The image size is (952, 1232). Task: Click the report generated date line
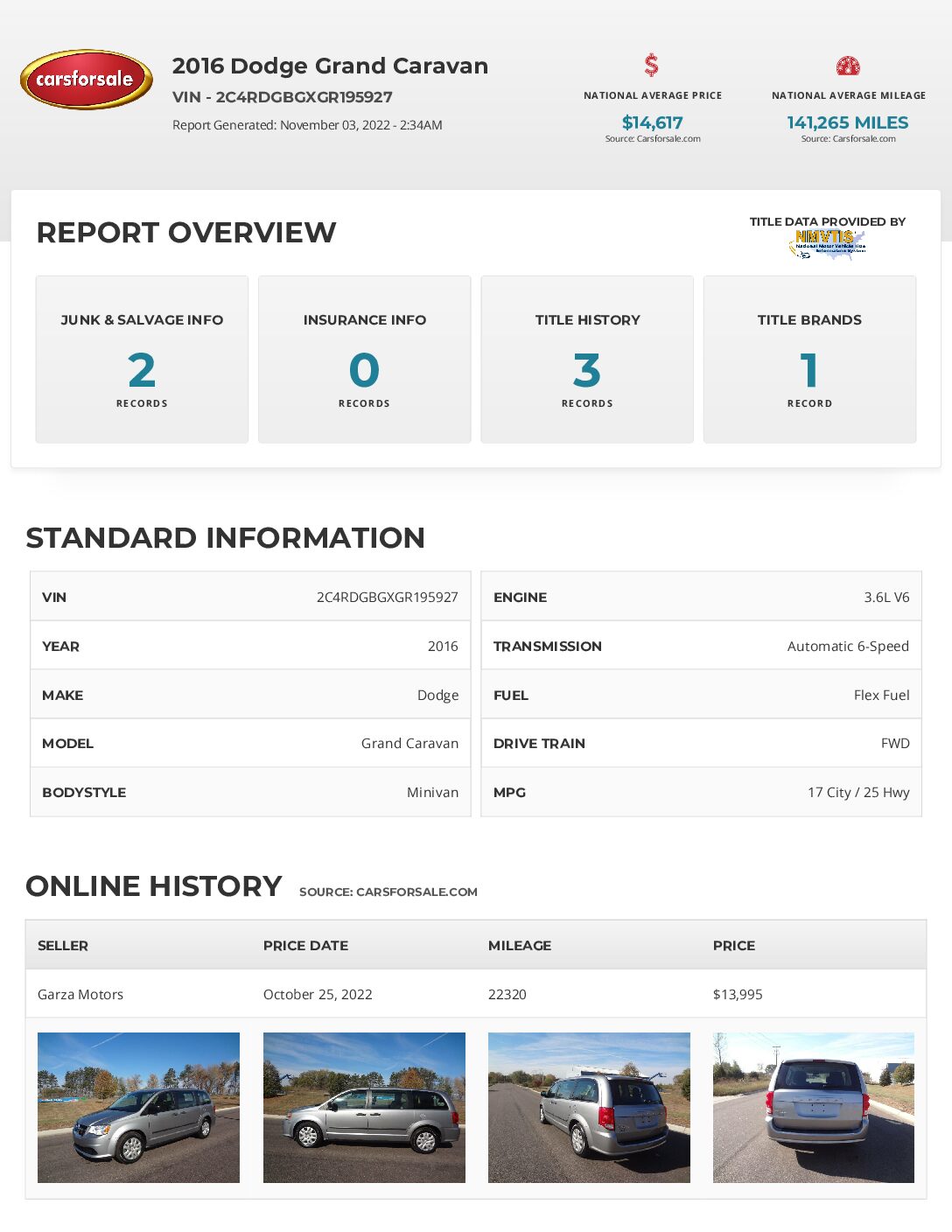point(307,125)
